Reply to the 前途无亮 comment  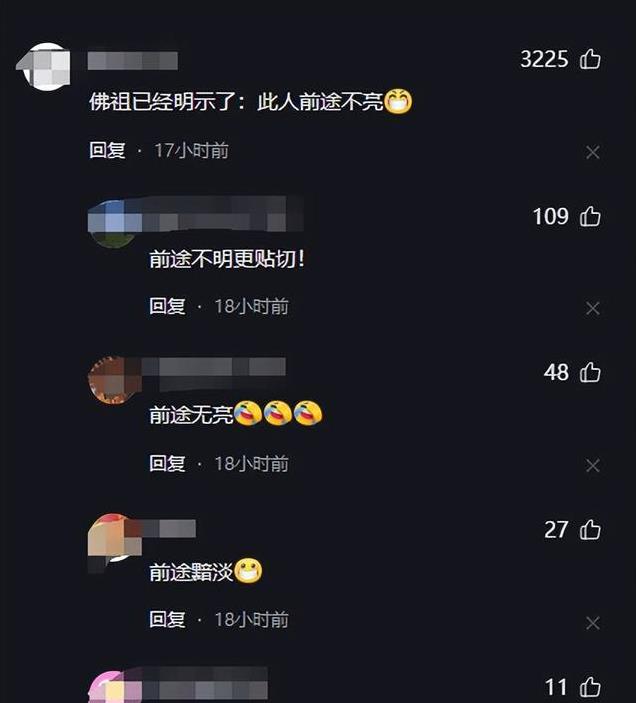167,464
